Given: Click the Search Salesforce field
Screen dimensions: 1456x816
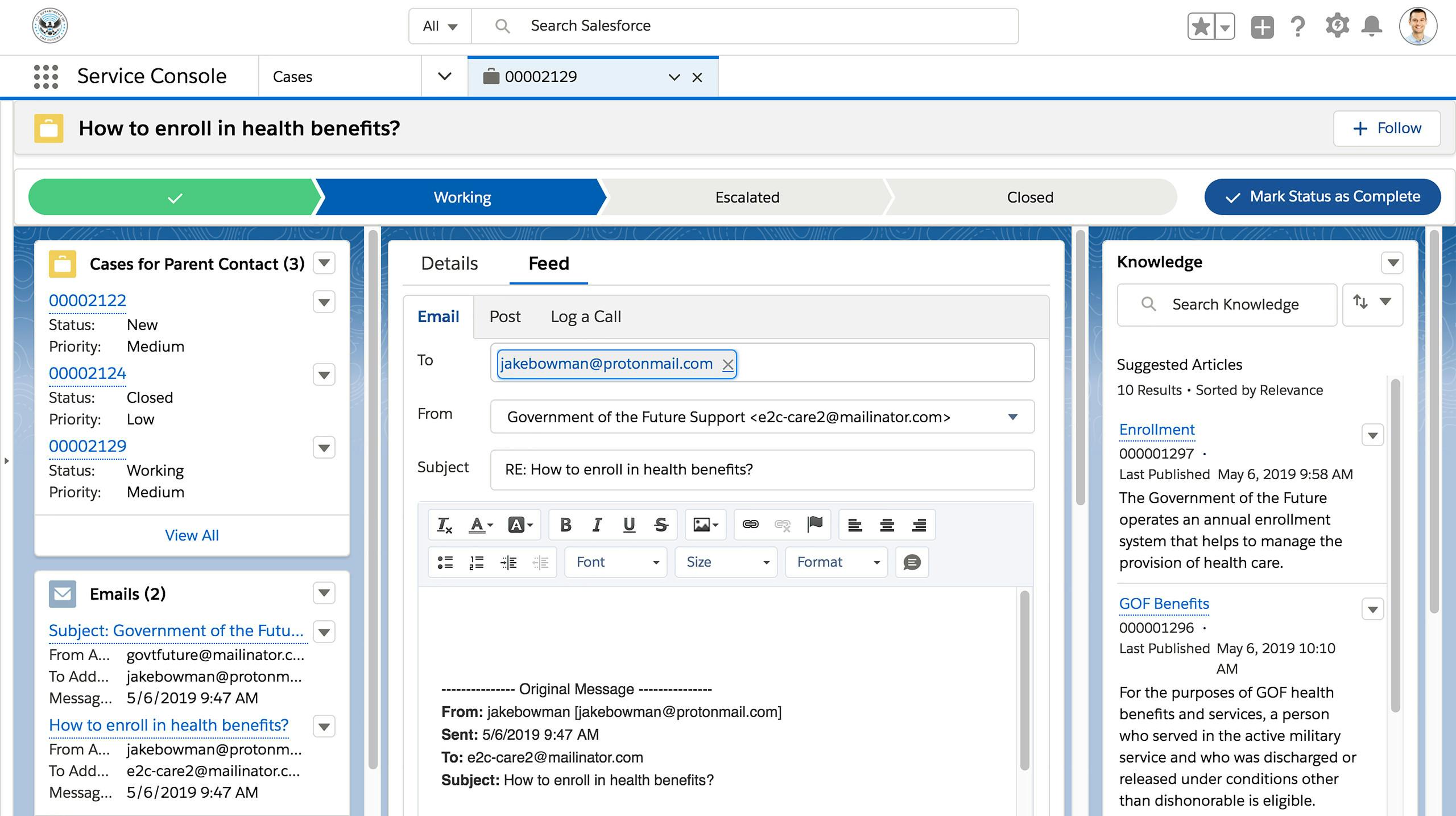Looking at the screenshot, I should 745,26.
